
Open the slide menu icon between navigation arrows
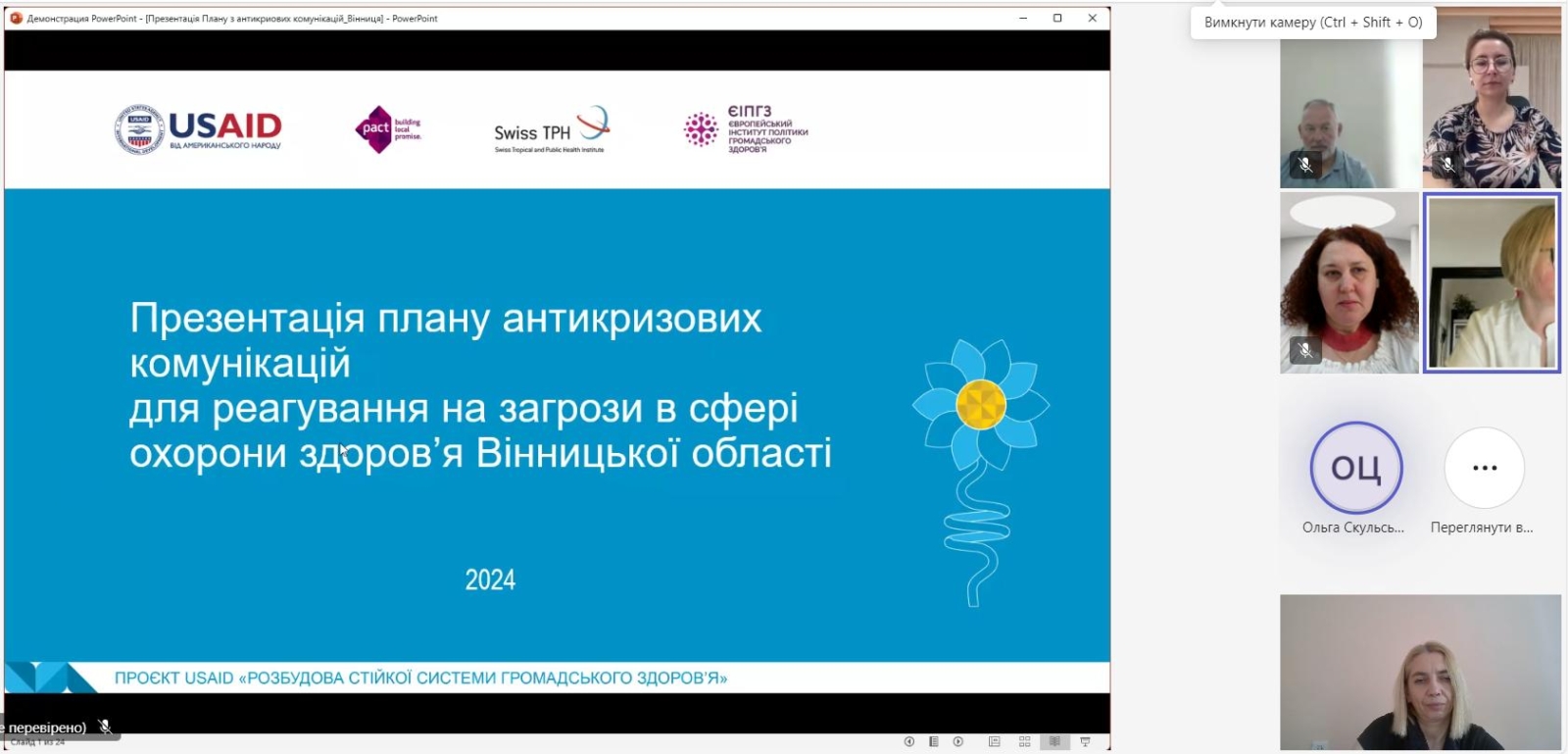(934, 742)
